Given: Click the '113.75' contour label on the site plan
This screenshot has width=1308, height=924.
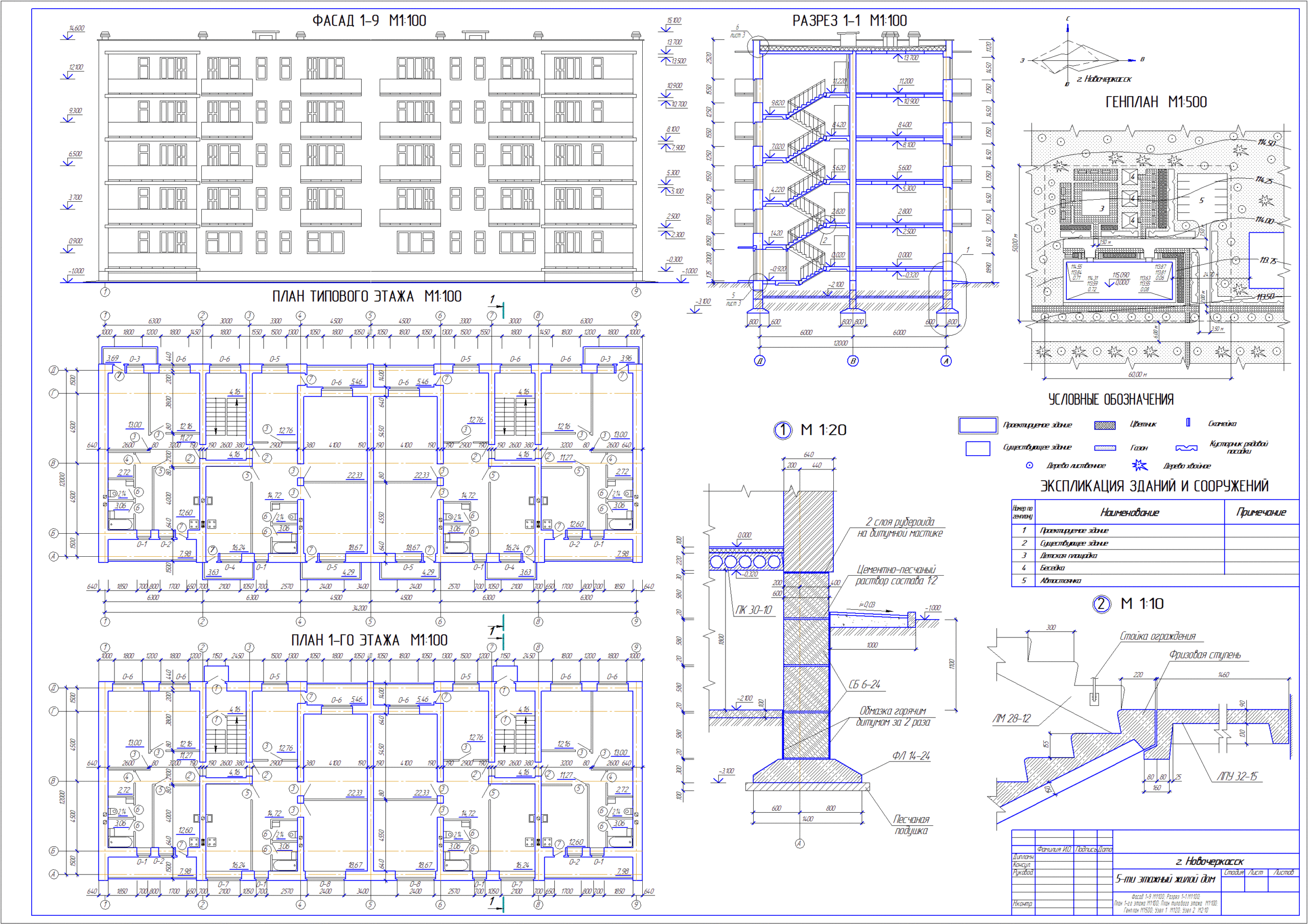Looking at the screenshot, I should click(x=1268, y=260).
